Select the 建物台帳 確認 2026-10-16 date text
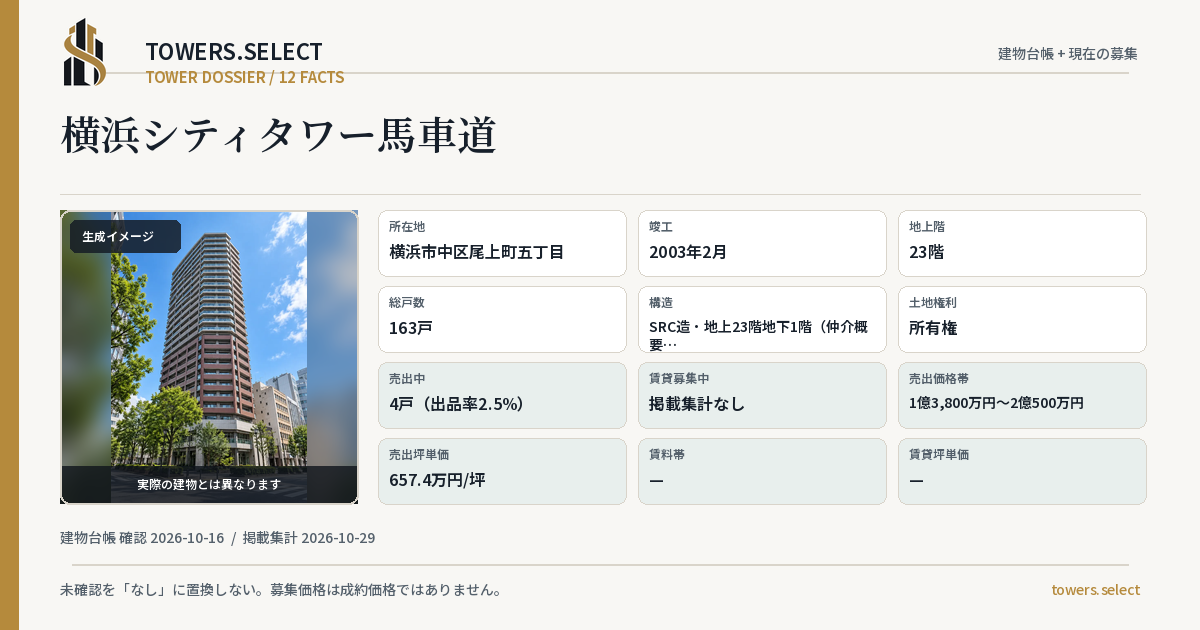 coord(142,538)
